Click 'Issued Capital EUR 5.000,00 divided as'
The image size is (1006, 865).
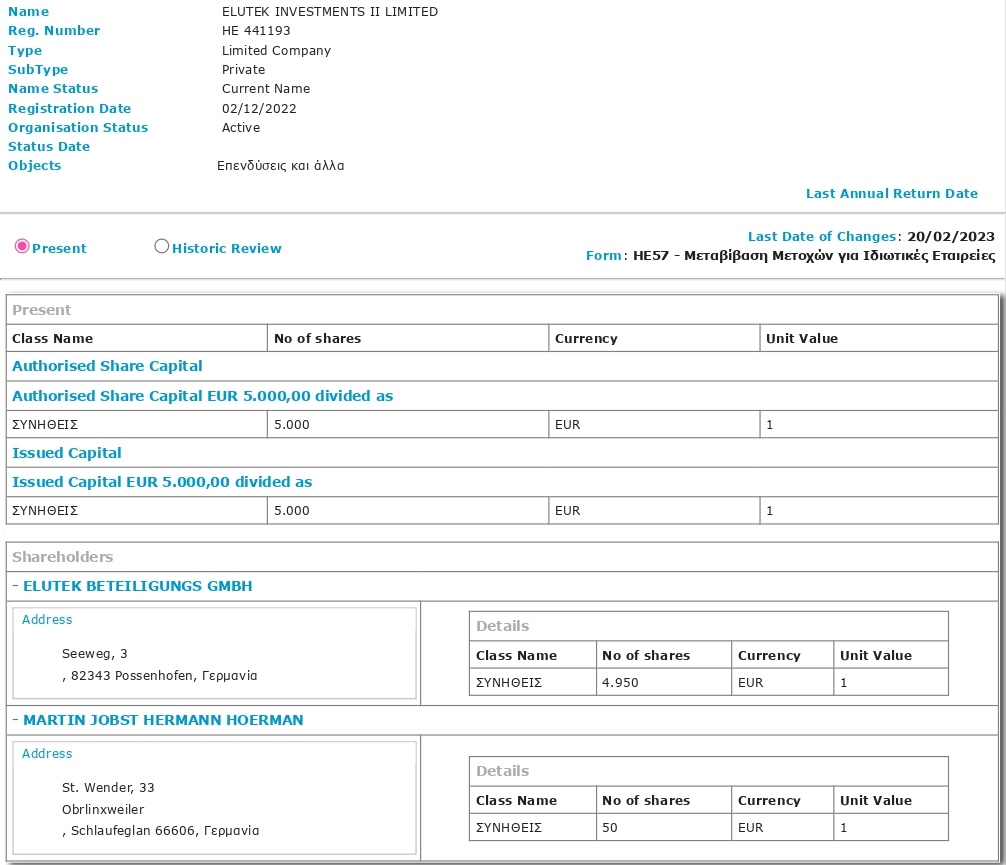162,482
